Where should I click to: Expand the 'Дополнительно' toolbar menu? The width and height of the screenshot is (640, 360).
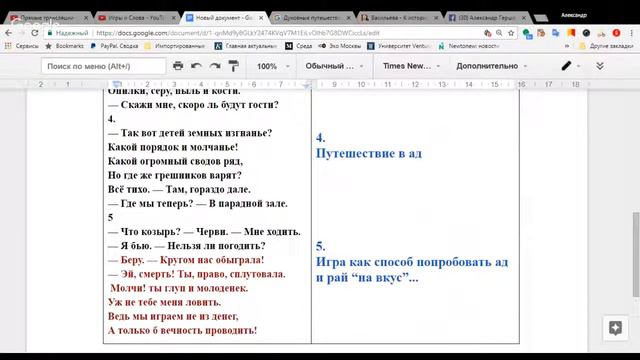(x=491, y=66)
